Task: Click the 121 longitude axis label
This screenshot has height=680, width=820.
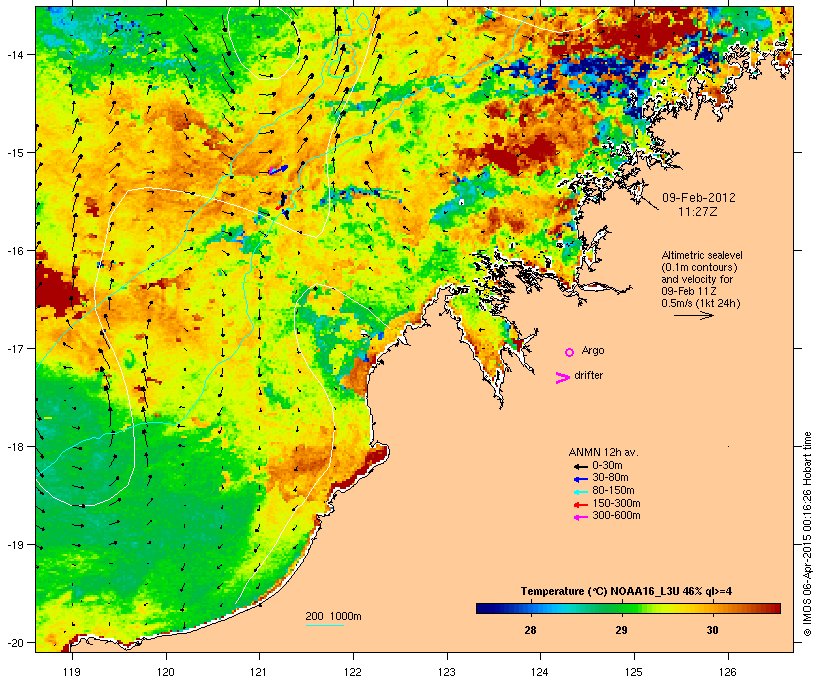Action: pyautogui.click(x=259, y=672)
